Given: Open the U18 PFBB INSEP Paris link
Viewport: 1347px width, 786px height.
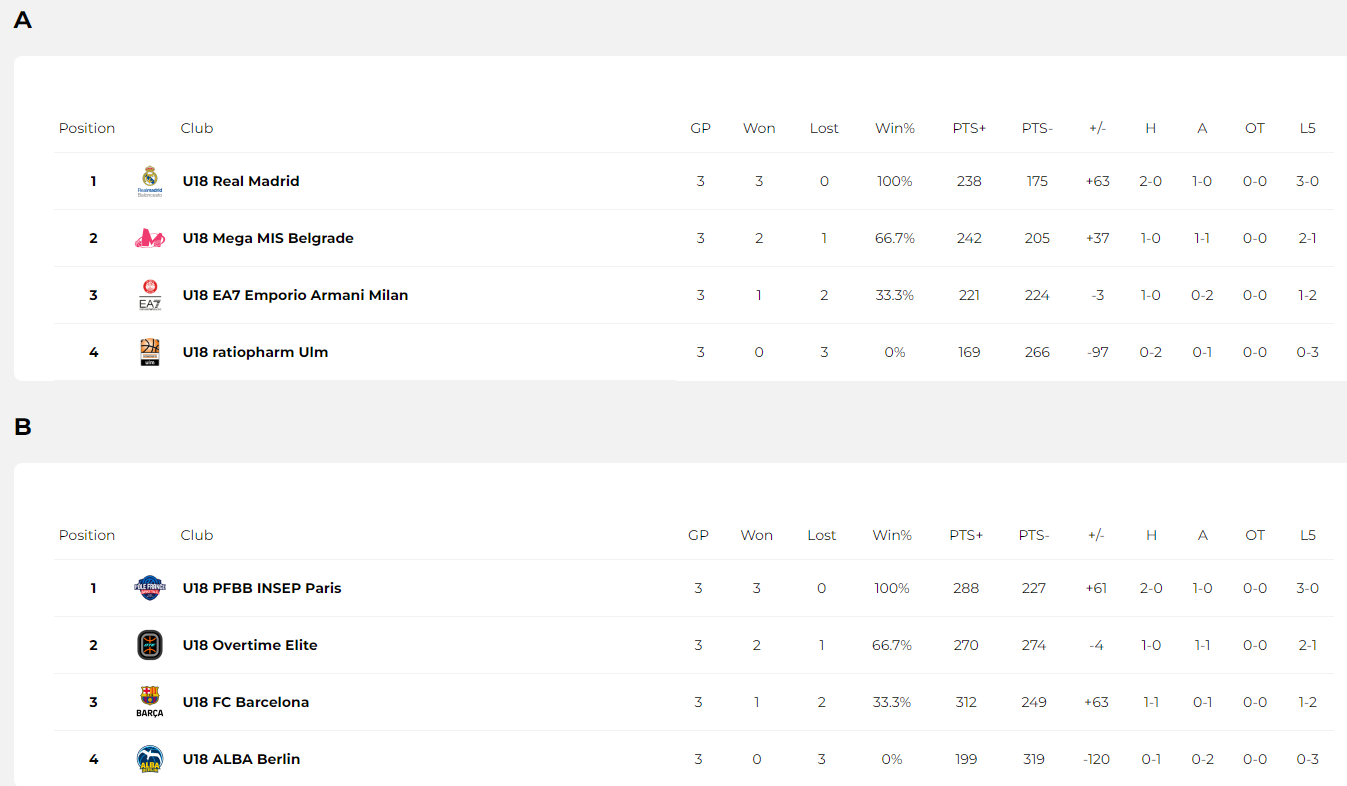Looking at the screenshot, I should click(x=262, y=588).
